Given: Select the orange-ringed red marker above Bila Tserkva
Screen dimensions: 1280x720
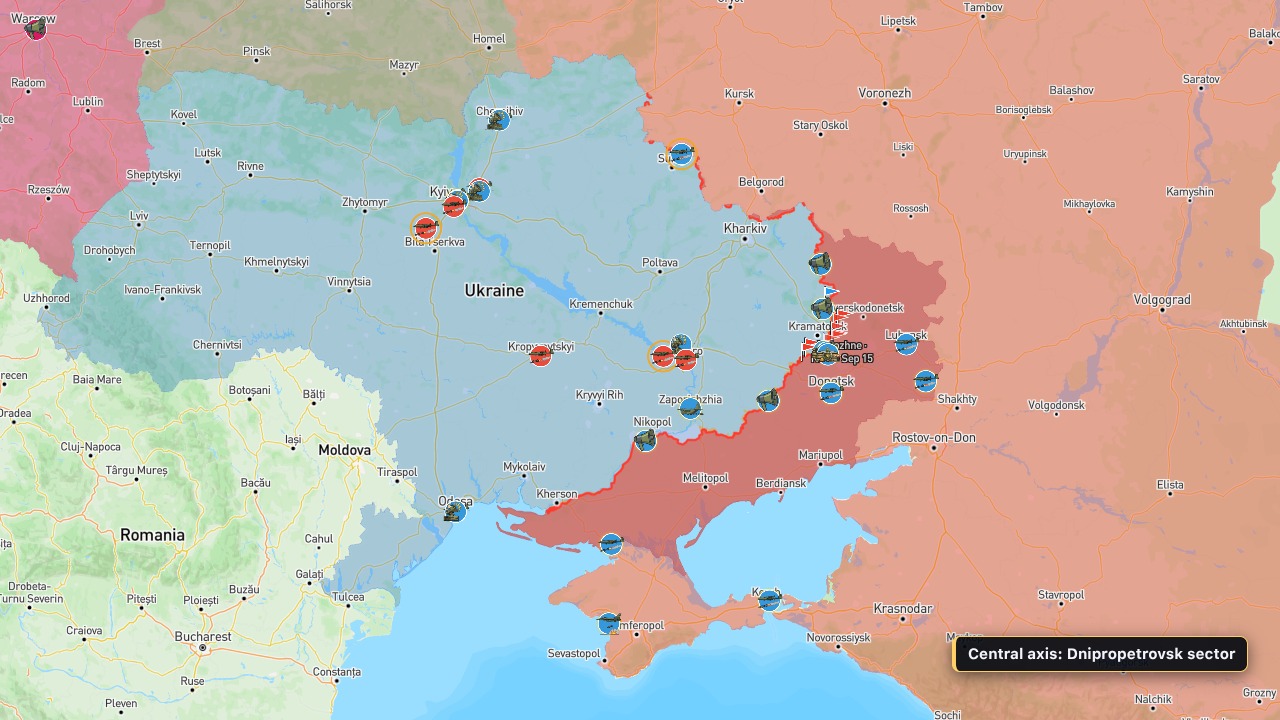Looking at the screenshot, I should [425, 228].
